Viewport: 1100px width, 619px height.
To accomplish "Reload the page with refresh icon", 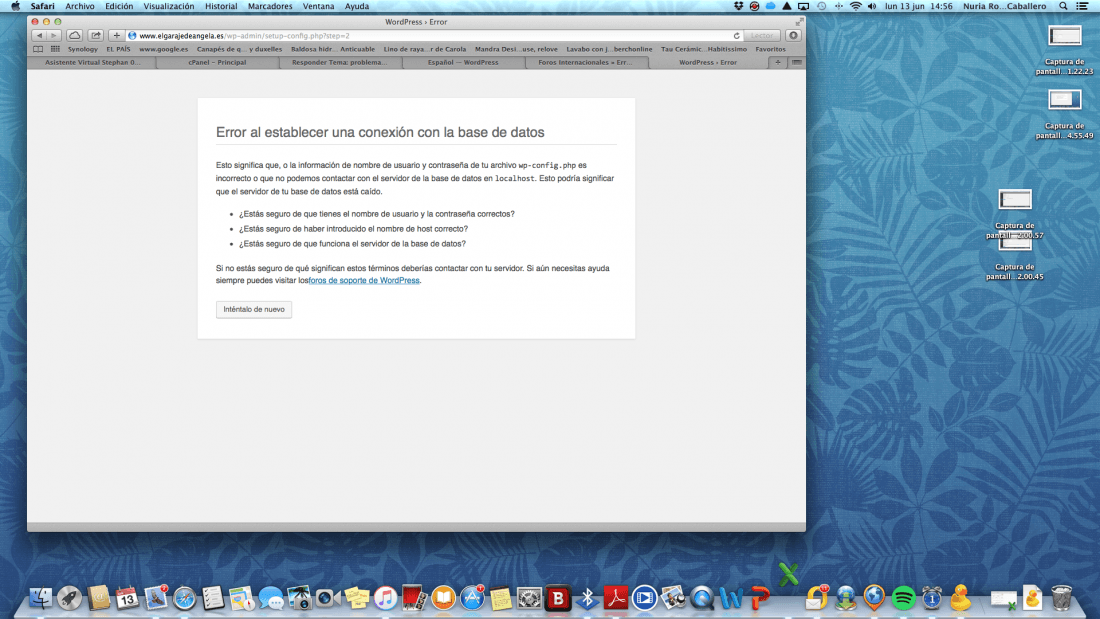I will tap(737, 36).
